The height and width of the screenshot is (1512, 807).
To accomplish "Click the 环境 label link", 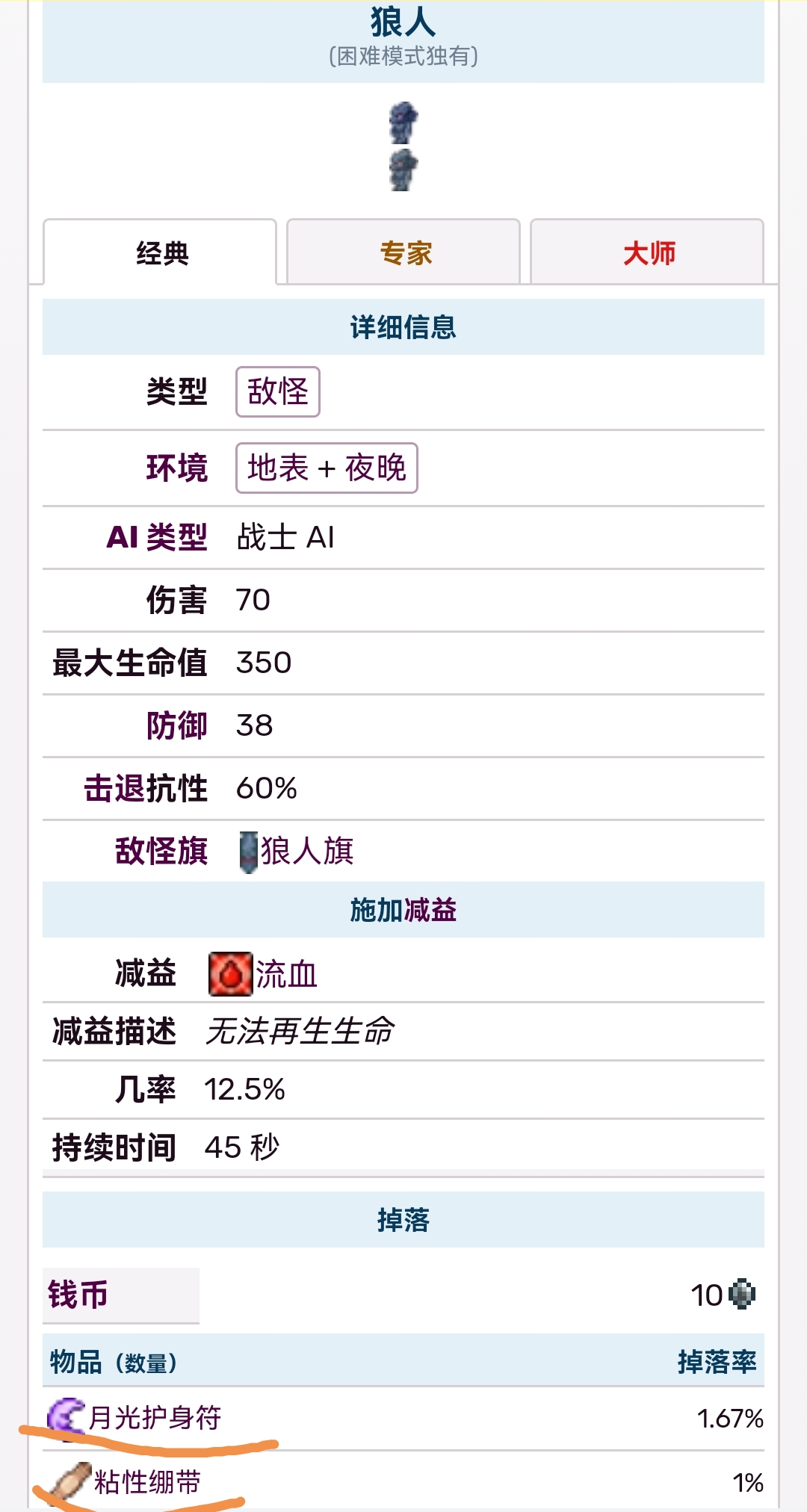I will point(177,468).
